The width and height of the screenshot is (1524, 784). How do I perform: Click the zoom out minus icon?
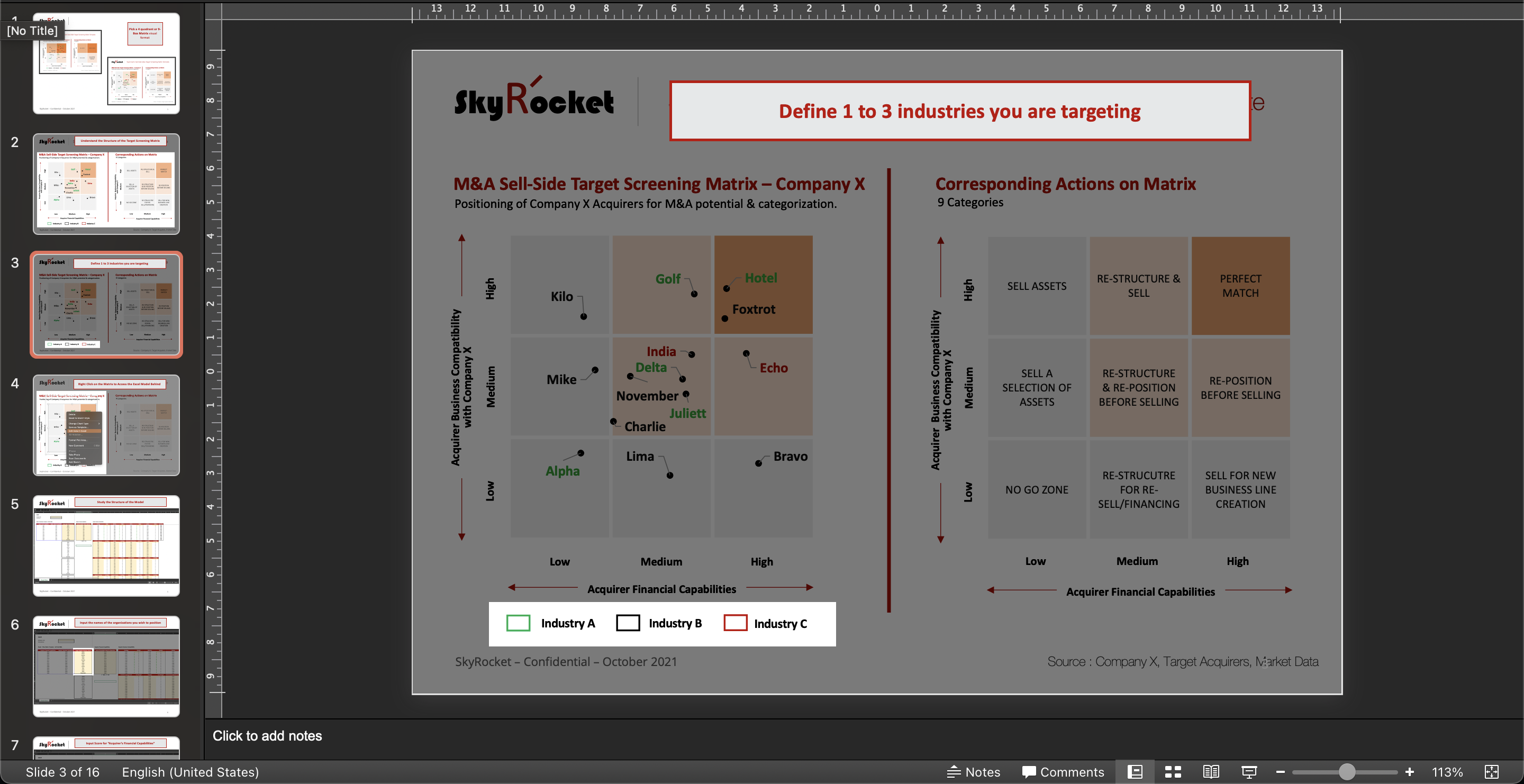pyautogui.click(x=1280, y=772)
